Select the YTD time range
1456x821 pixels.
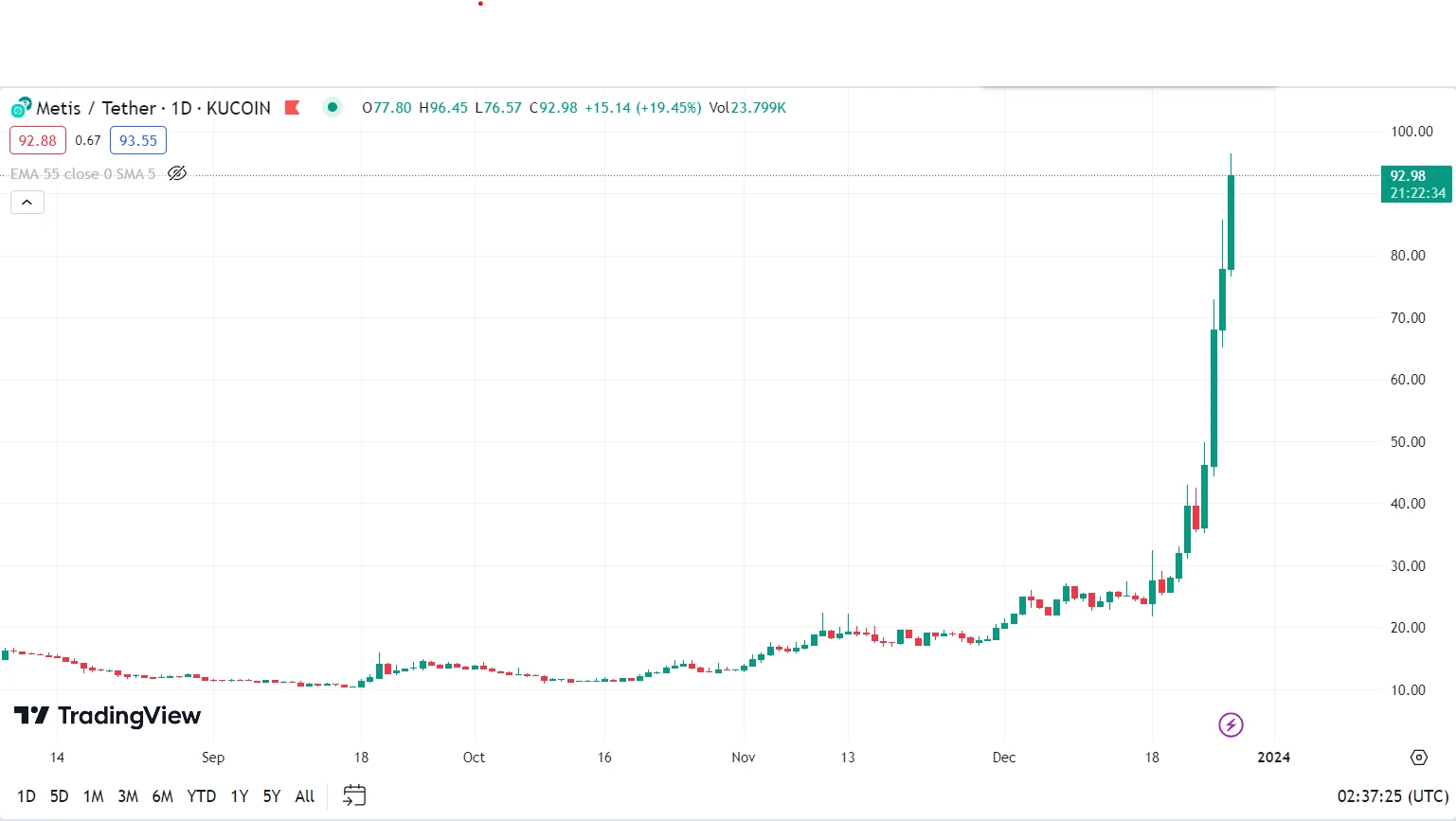pos(201,796)
